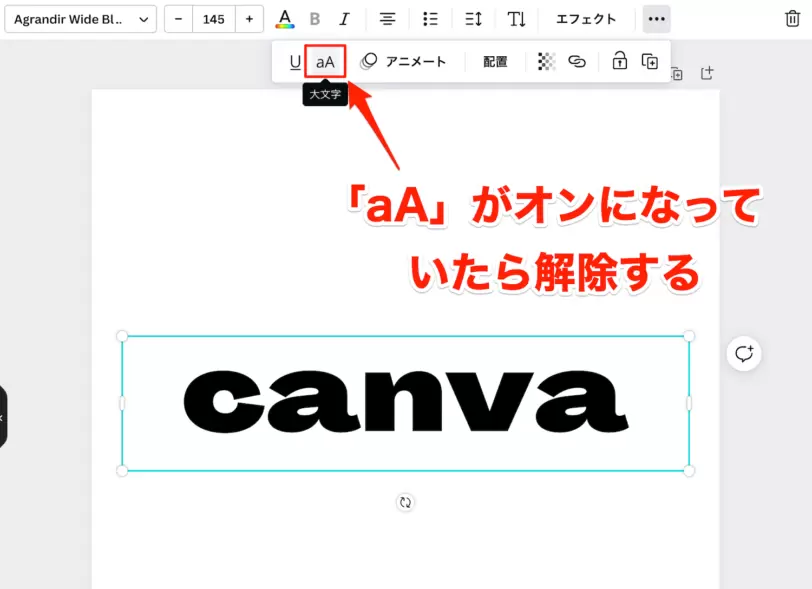Image resolution: width=812 pixels, height=589 pixels.
Task: Toggle underline formatting
Action: pos(295,62)
